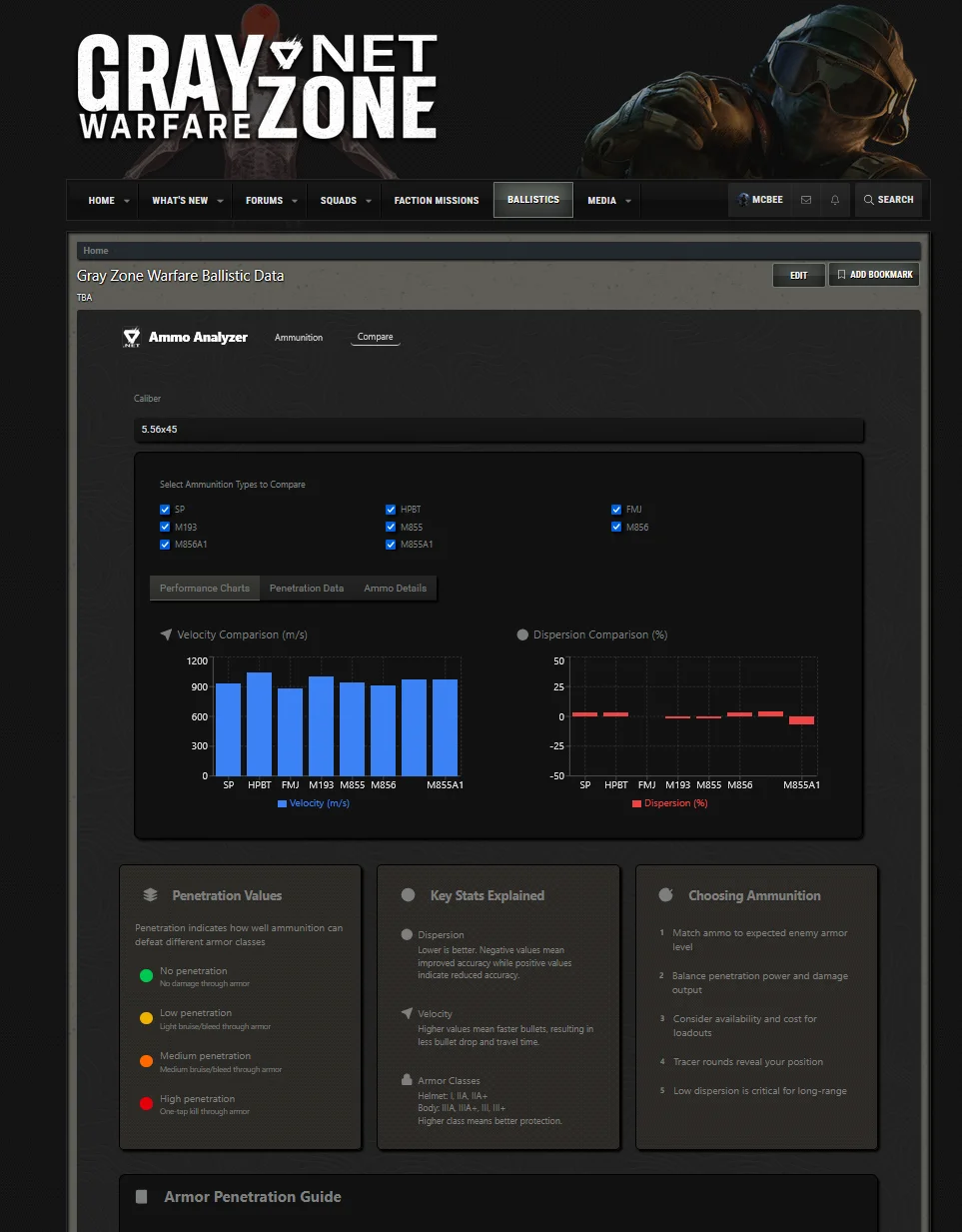The height and width of the screenshot is (1232, 962).
Task: Click the Armor Penetration Guide icon
Action: 142,1196
